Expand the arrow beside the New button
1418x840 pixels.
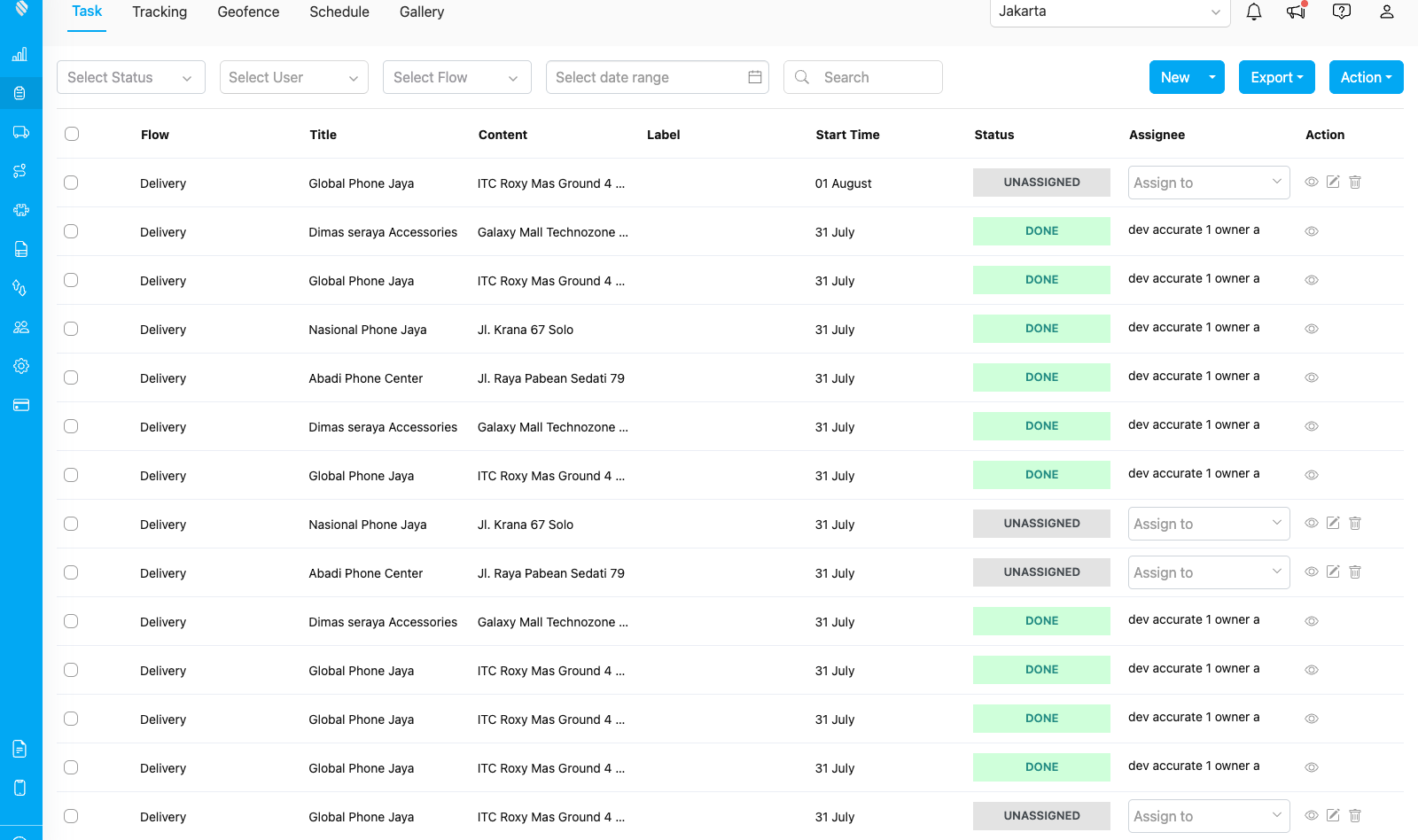(x=1212, y=77)
